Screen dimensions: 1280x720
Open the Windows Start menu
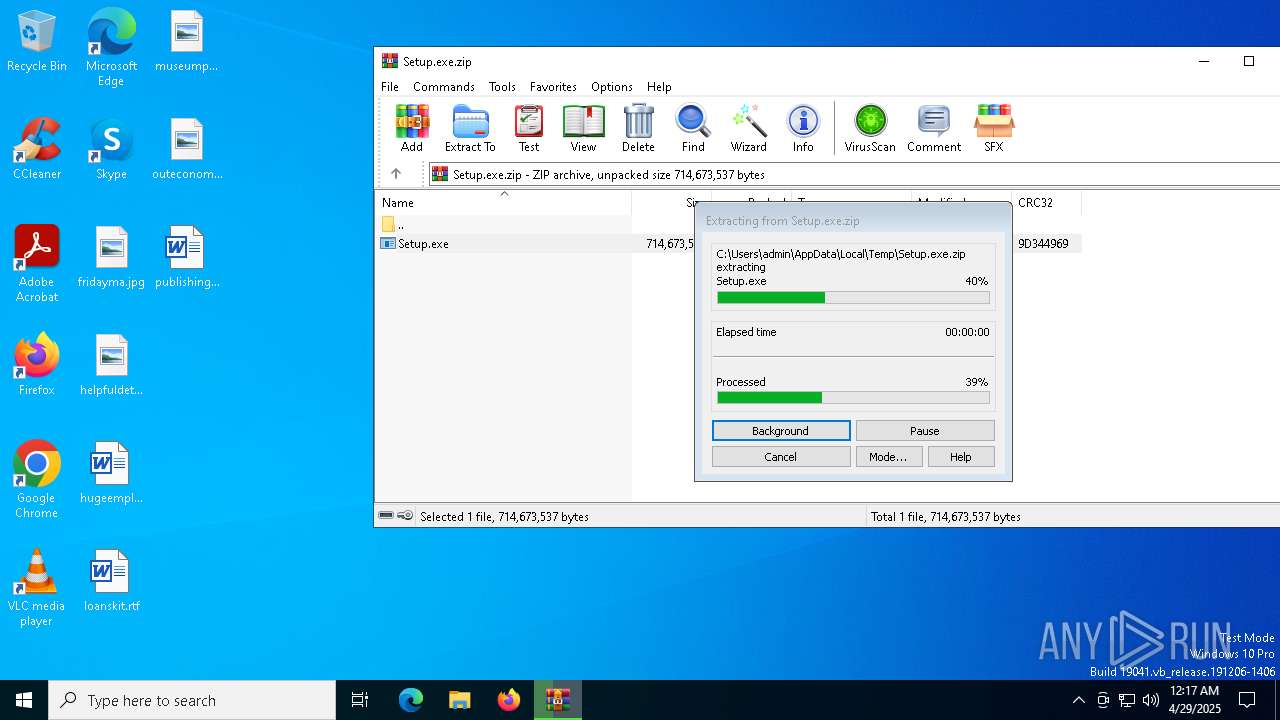(24, 700)
